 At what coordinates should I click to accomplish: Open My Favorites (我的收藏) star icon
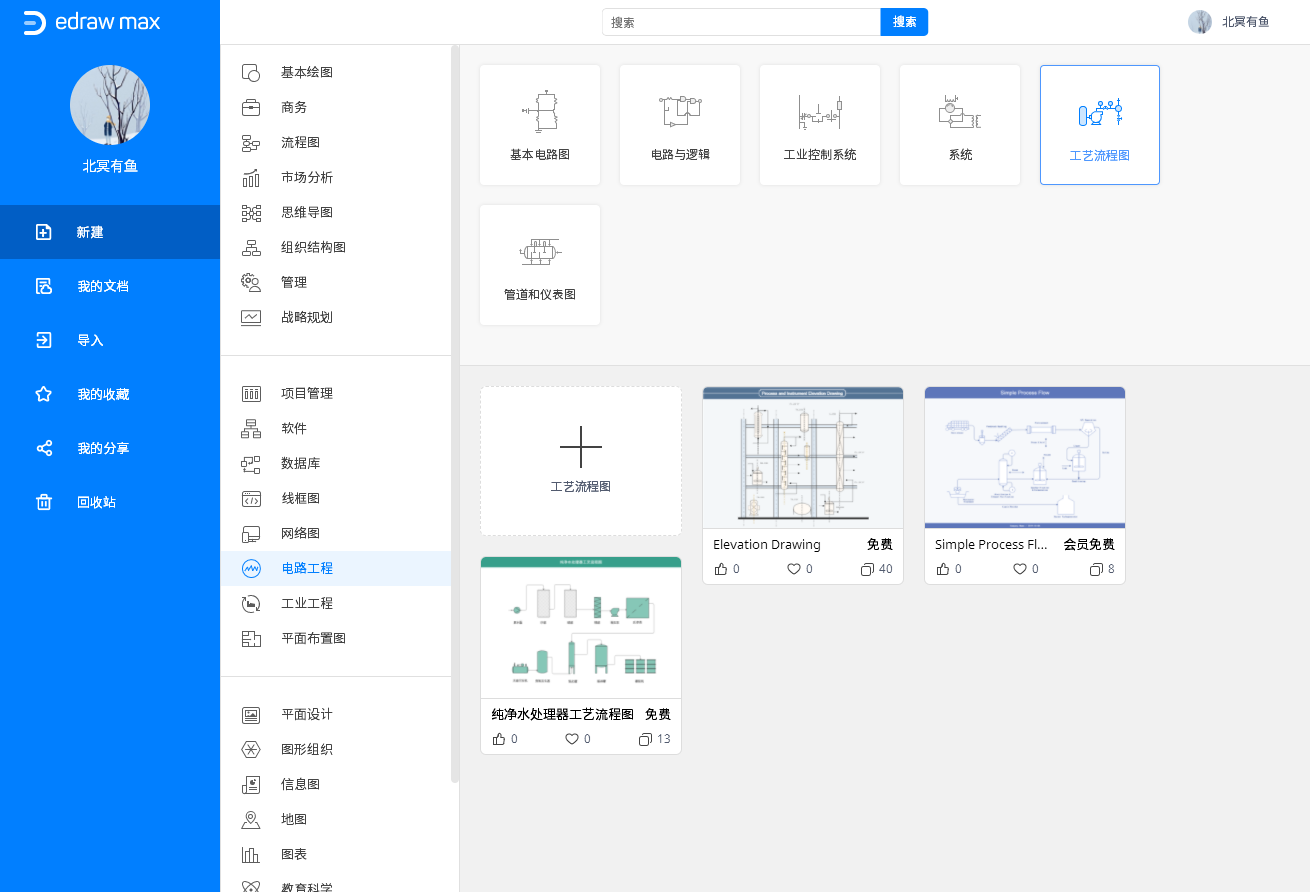pos(44,394)
